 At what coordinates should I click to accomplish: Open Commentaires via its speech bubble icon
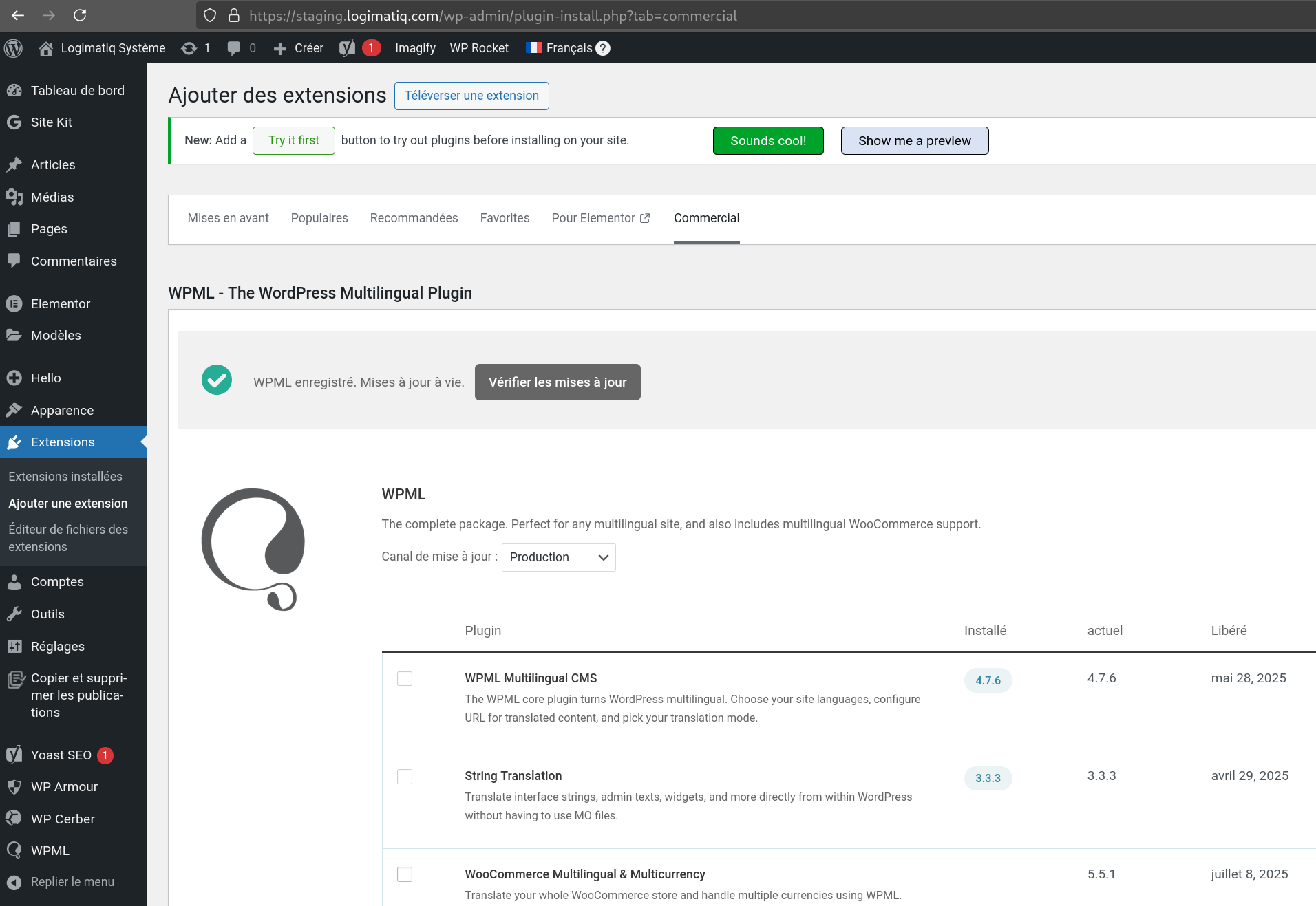[x=14, y=261]
